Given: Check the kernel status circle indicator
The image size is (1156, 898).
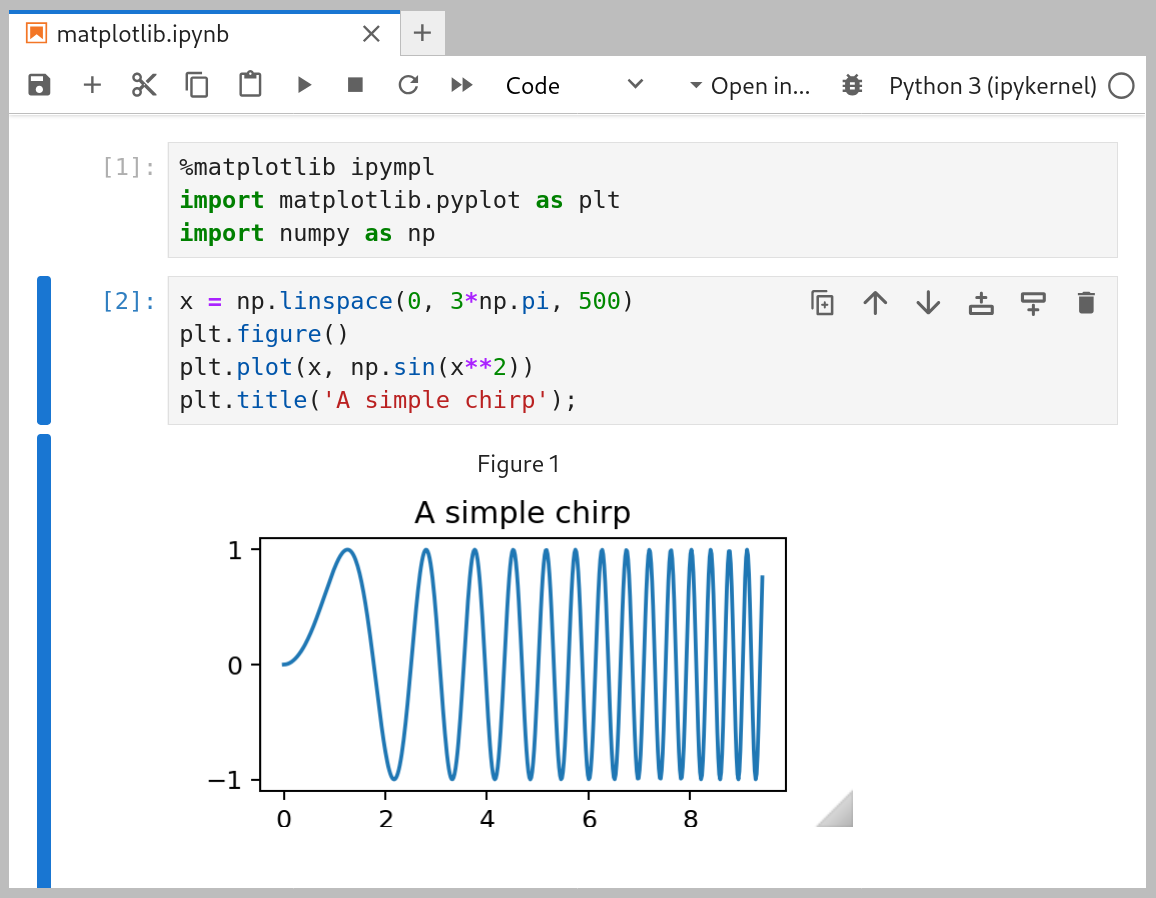Looking at the screenshot, I should 1121,86.
